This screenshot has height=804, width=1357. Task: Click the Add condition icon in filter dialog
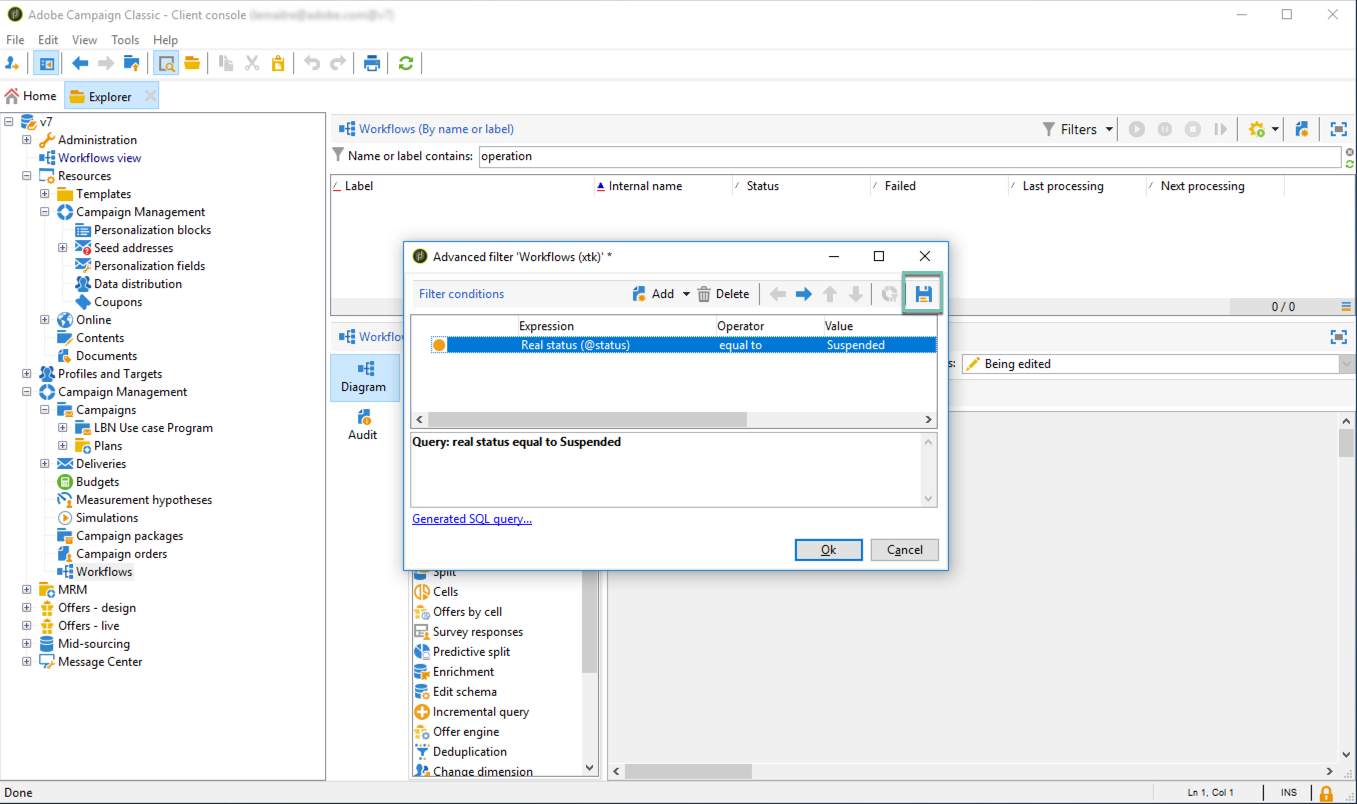(x=640, y=294)
